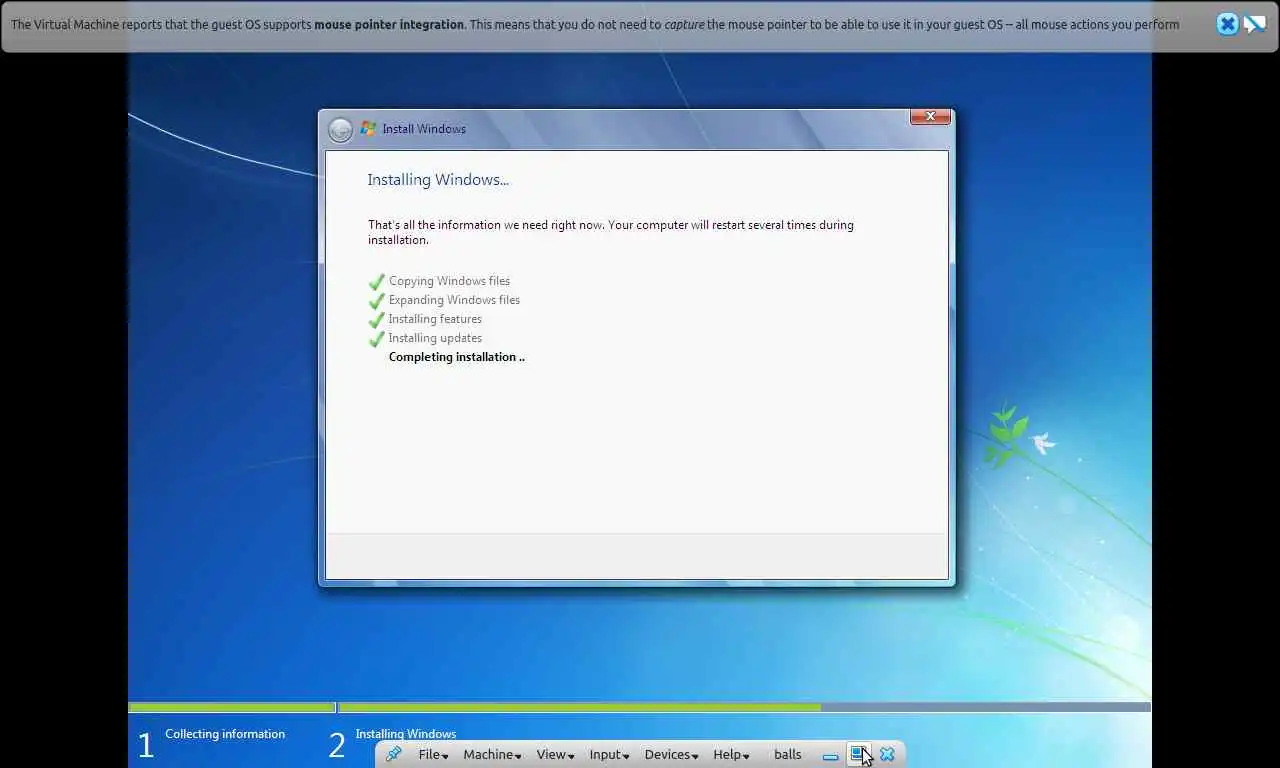Click 'Expanding Windows files' step
The image size is (1280, 768).
point(454,300)
